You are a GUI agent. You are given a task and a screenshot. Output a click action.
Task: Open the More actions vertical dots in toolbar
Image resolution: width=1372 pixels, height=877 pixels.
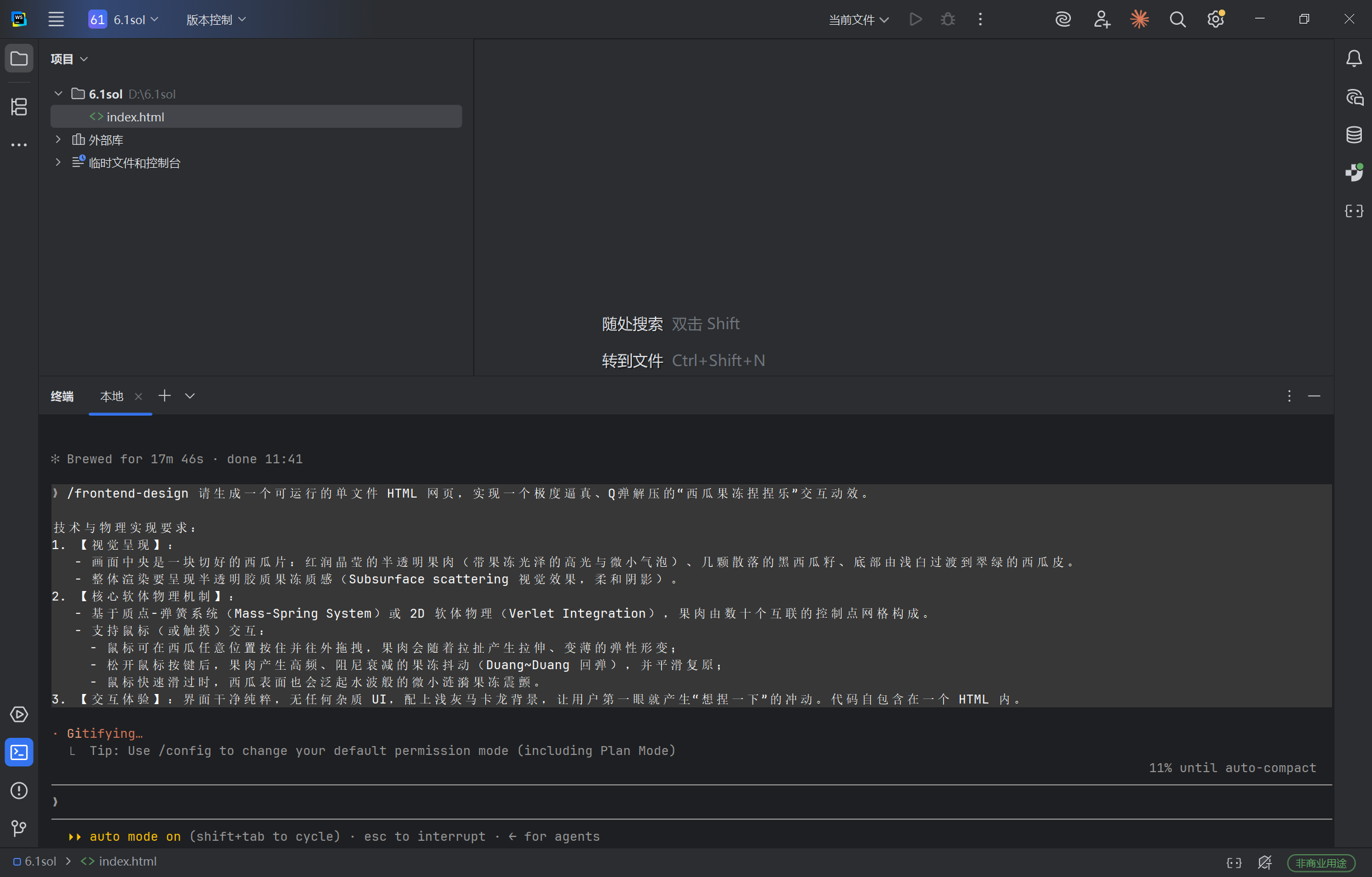point(980,19)
